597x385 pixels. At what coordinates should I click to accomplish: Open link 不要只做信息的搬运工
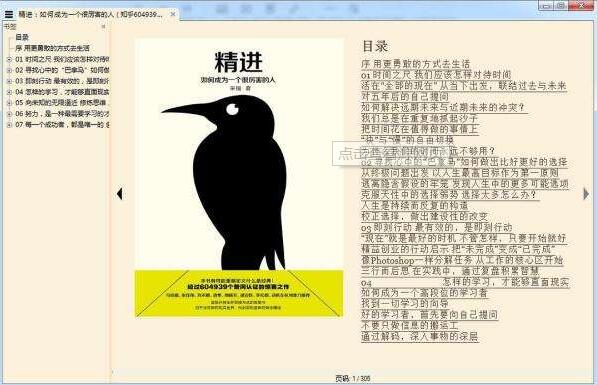[x=410, y=326]
